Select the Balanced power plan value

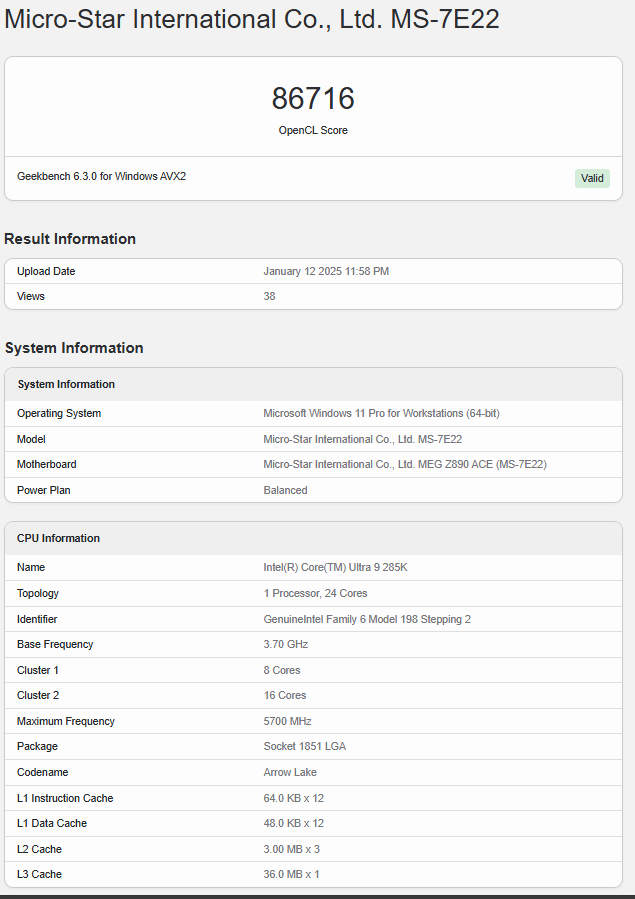pos(285,490)
